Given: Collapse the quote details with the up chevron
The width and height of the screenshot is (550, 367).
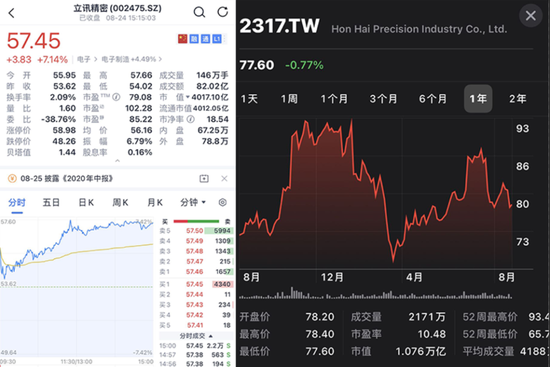Looking at the screenshot, I should (118, 161).
